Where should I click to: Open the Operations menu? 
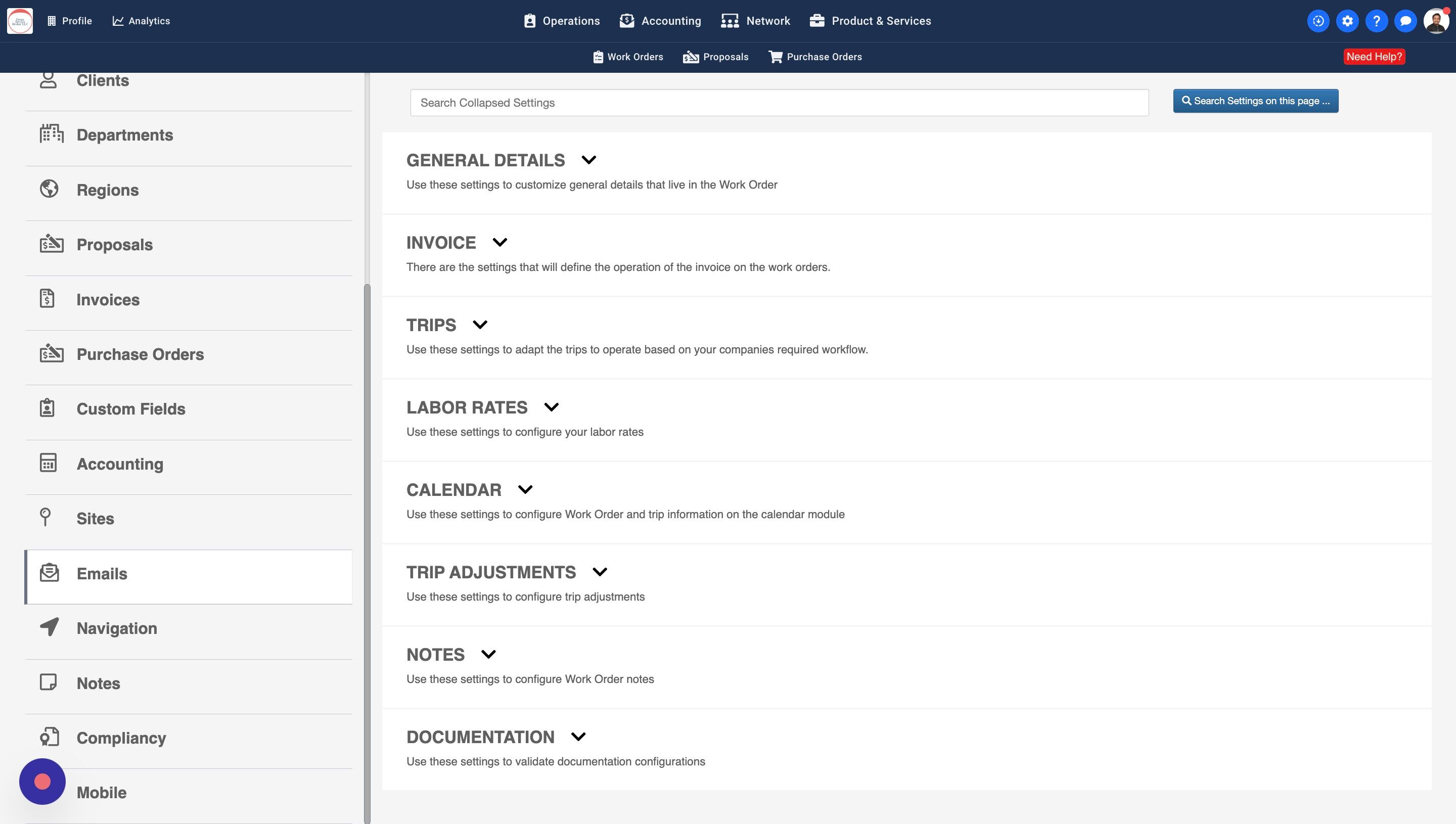click(561, 21)
